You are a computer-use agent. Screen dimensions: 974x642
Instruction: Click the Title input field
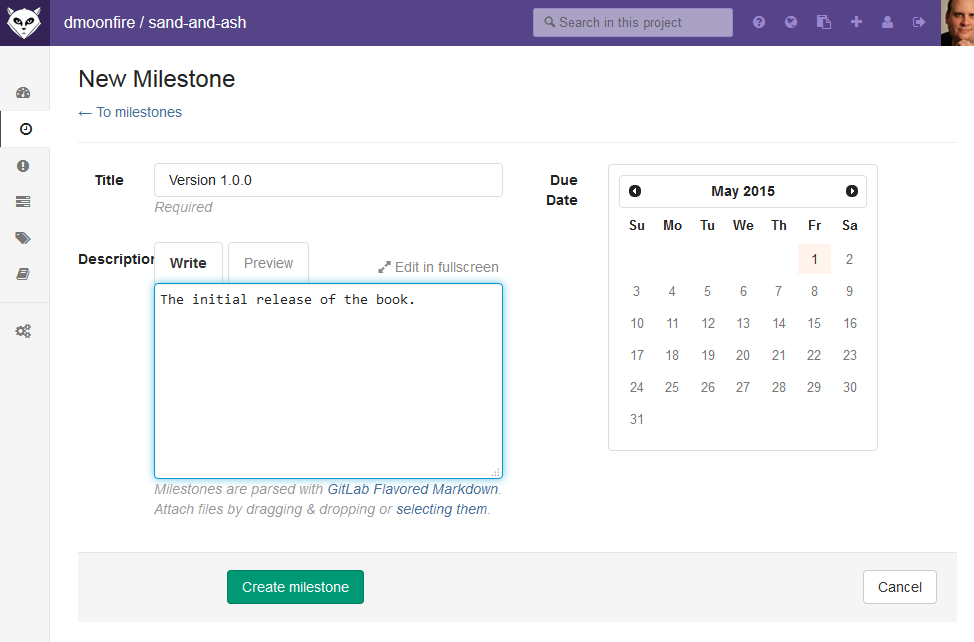[328, 180]
